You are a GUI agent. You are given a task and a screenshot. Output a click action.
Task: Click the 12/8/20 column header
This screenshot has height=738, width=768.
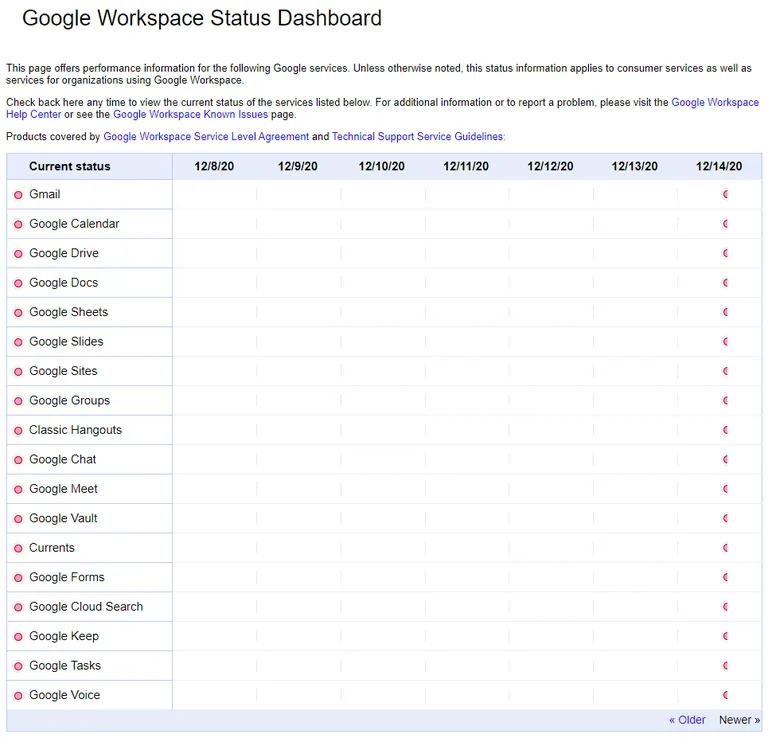214,167
